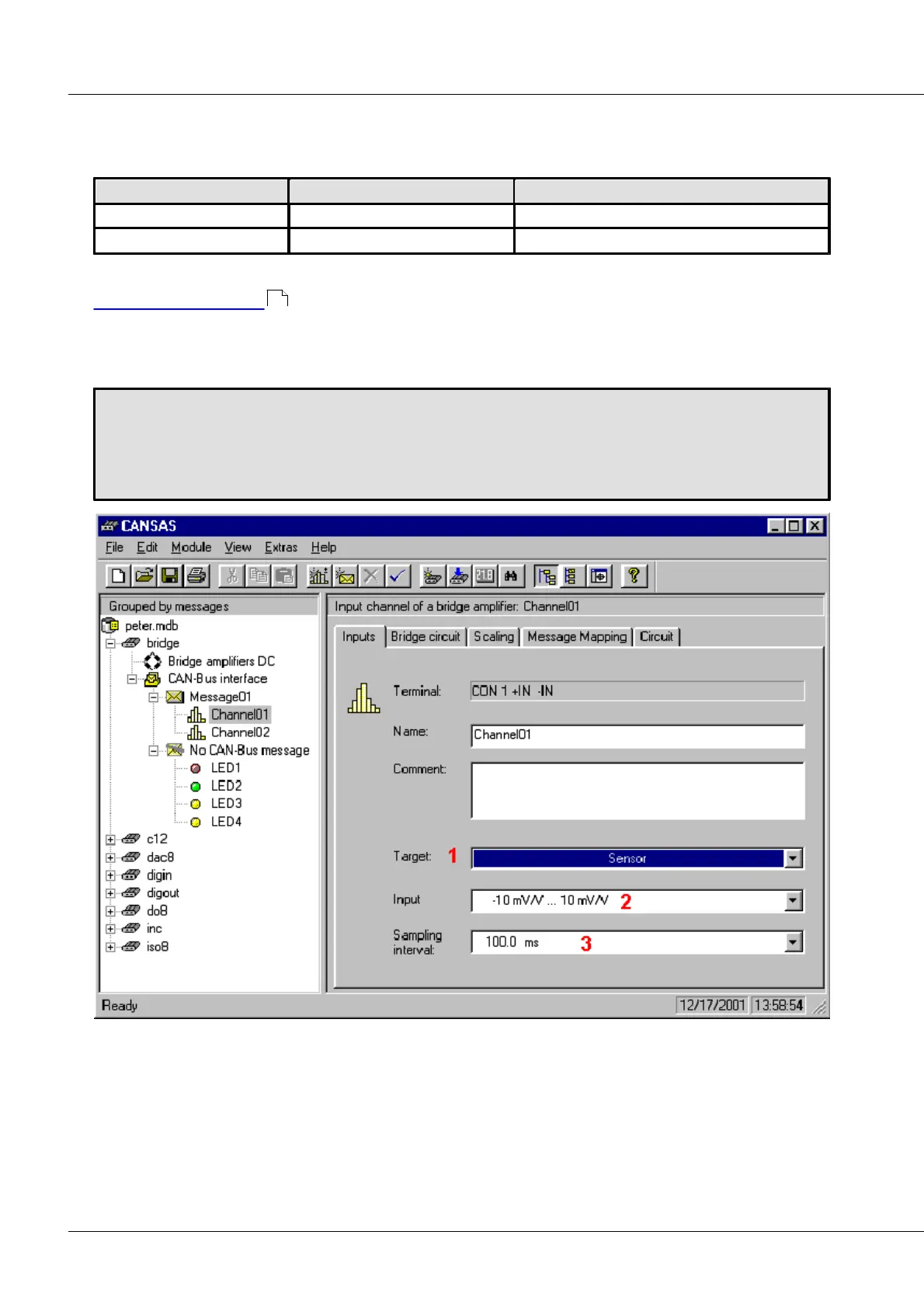Select LED3 in the tree
The height and width of the screenshot is (1308, 924).
[x=226, y=804]
